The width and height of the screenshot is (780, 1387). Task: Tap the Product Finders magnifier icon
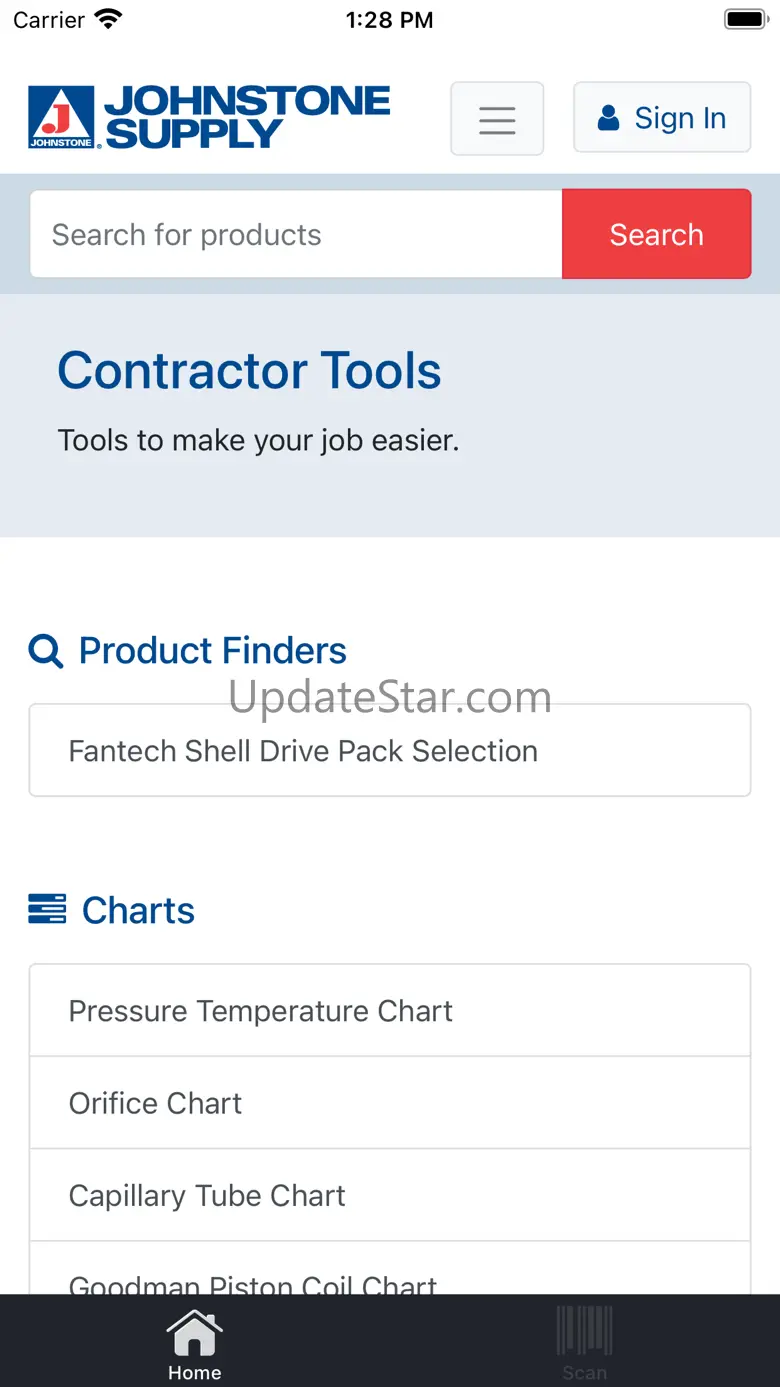tap(46, 651)
